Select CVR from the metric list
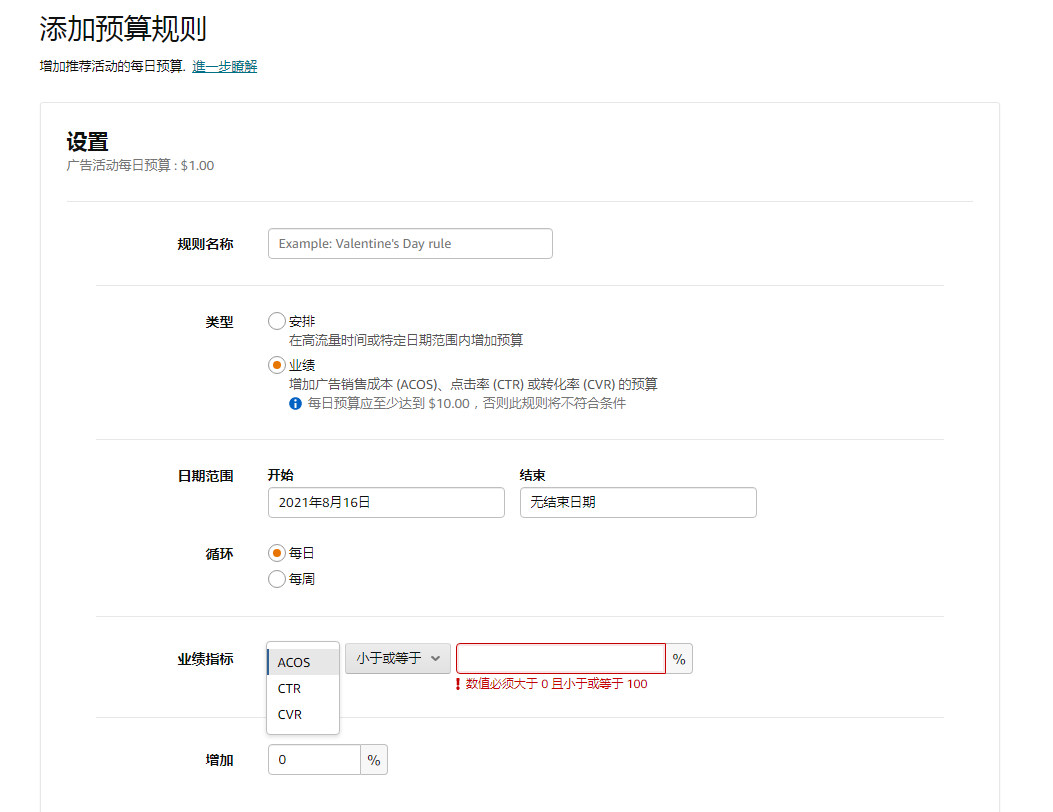Viewport: 1053px width, 812px height. 289,714
